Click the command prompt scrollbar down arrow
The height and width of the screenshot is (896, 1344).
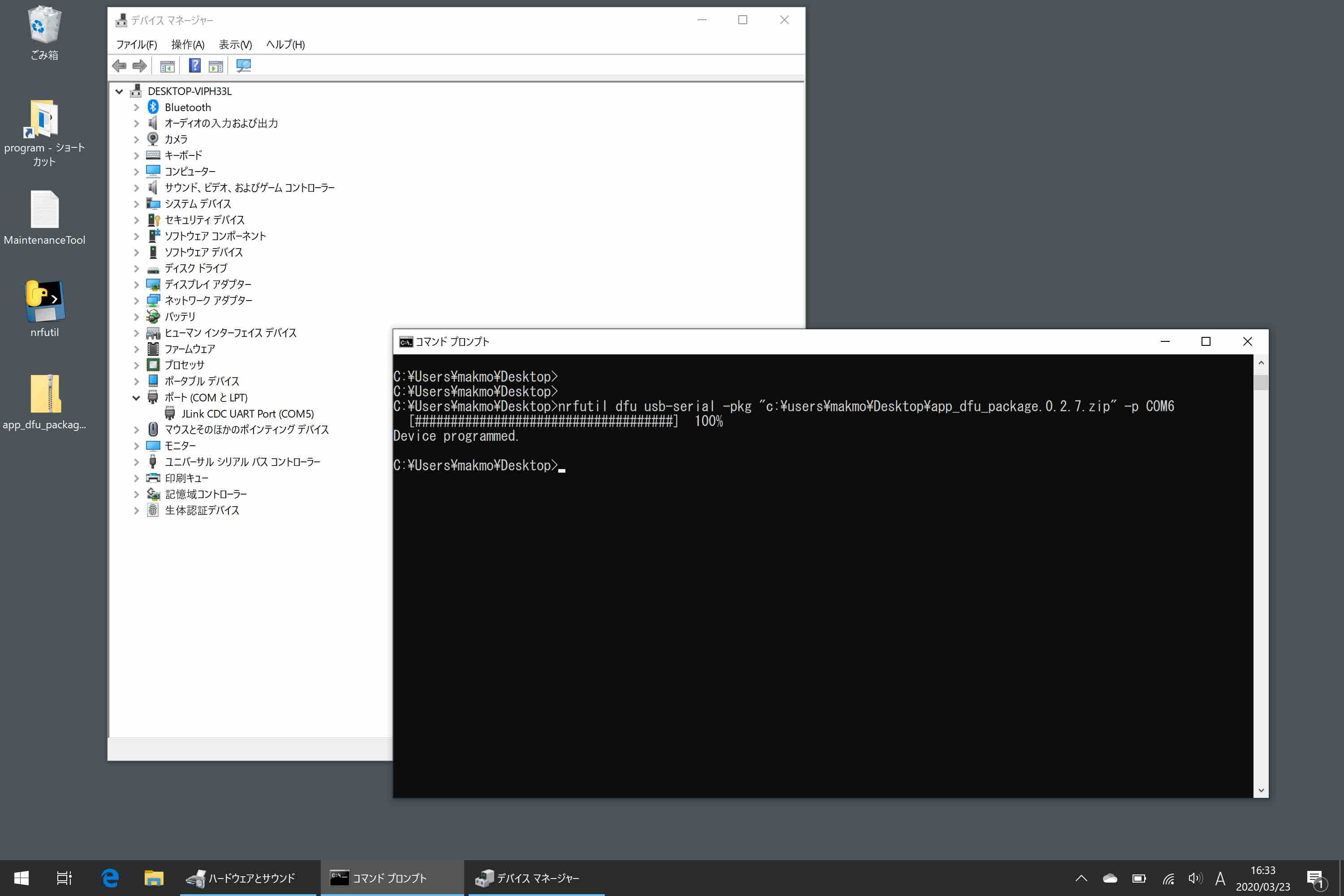(1261, 790)
